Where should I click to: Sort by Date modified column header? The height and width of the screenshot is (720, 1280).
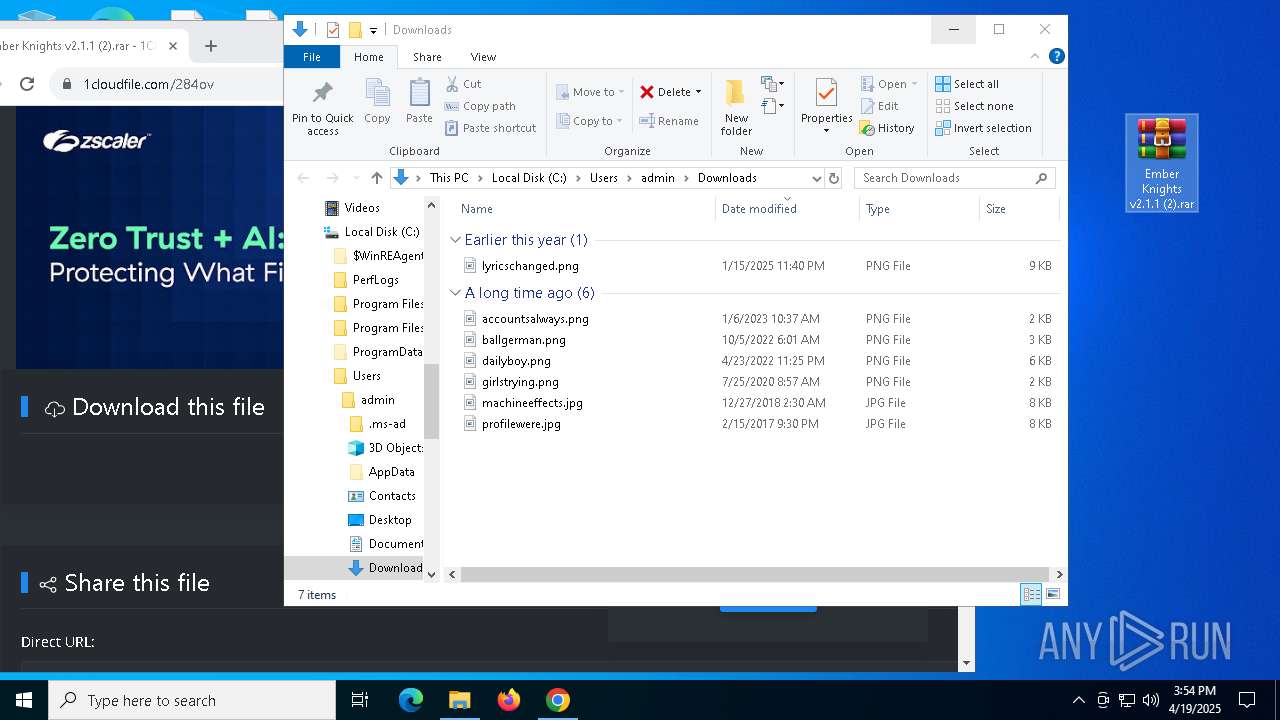pyautogui.click(x=787, y=209)
